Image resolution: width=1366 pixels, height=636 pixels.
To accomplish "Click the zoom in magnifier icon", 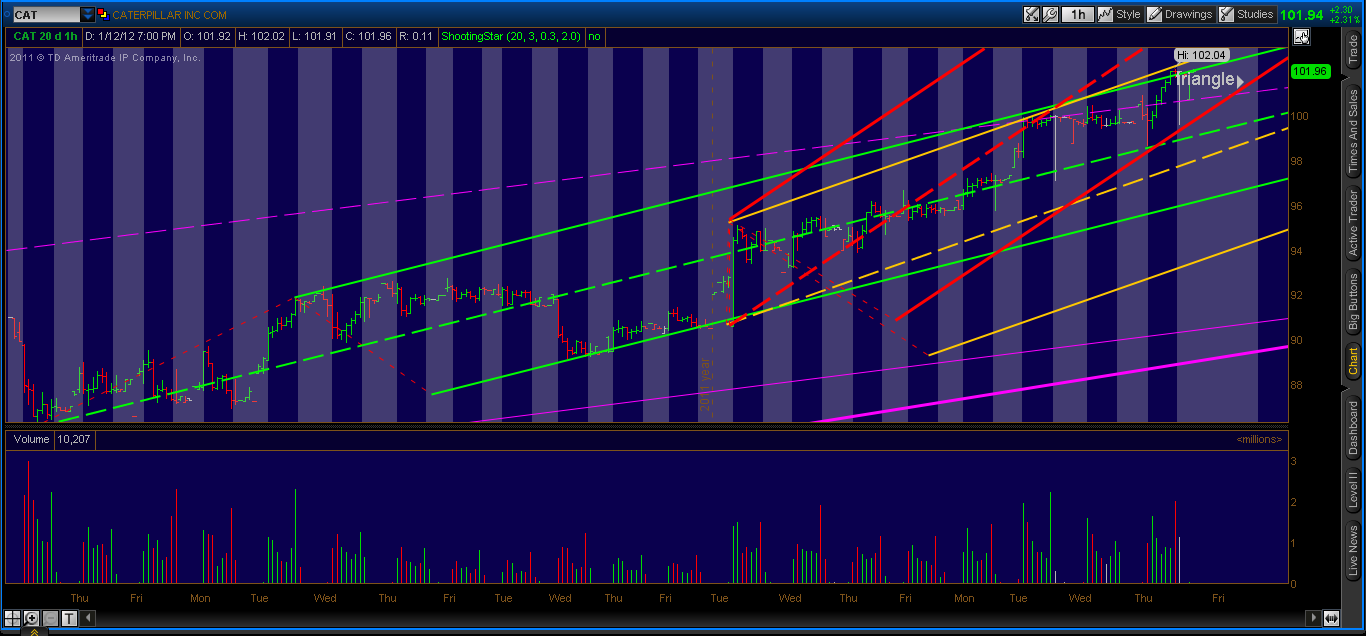I will pyautogui.click(x=32, y=618).
